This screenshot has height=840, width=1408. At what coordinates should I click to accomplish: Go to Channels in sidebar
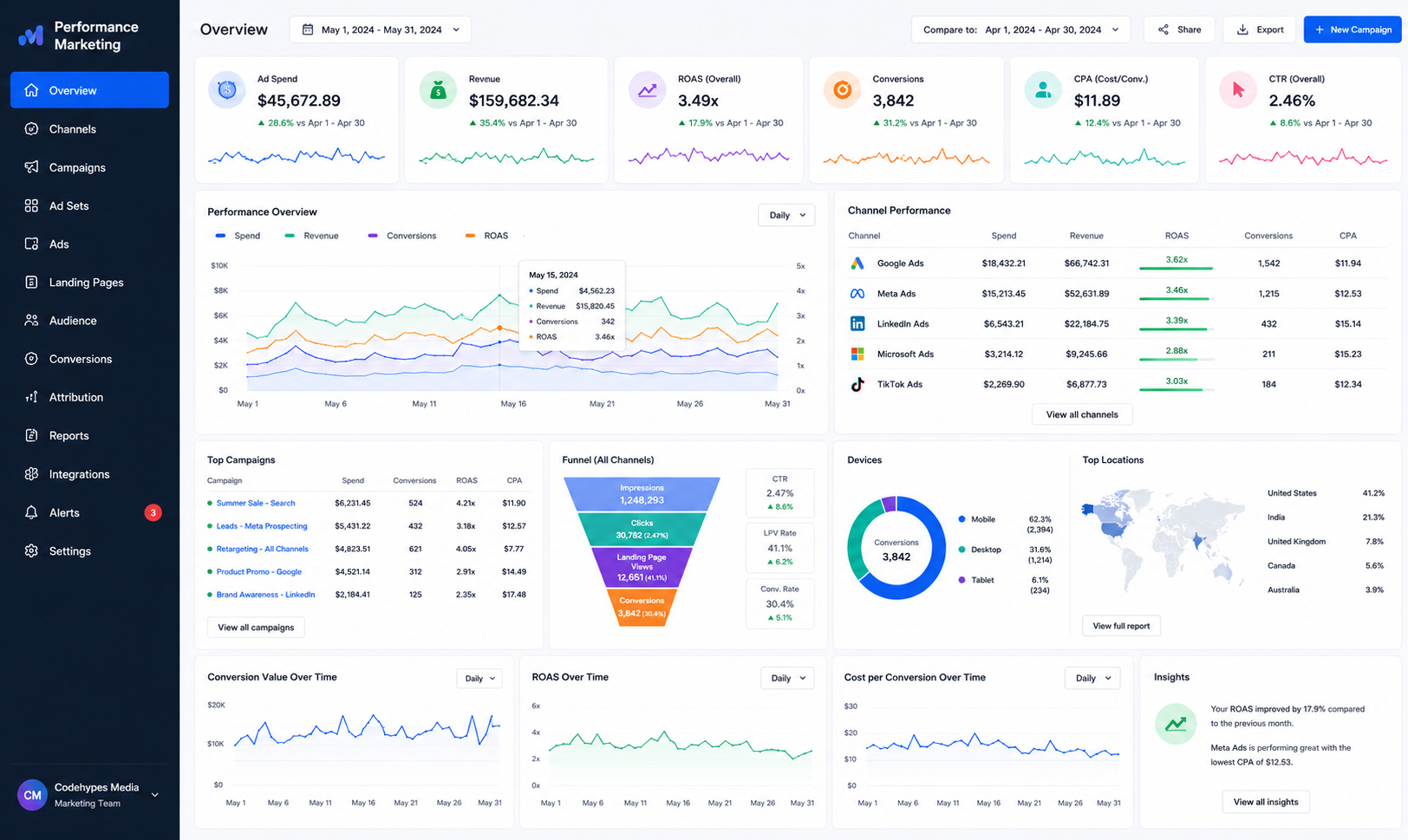(x=89, y=129)
